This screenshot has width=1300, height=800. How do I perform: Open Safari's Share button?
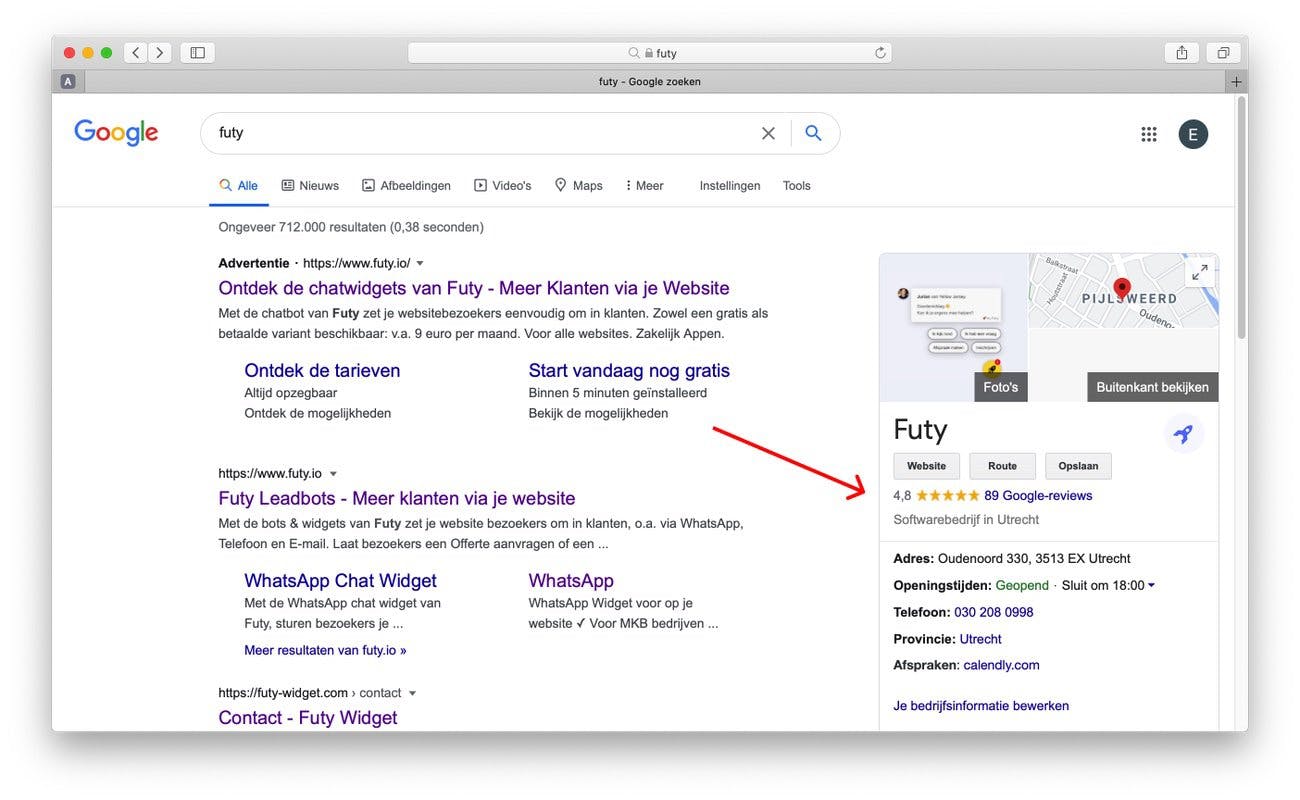click(1182, 53)
